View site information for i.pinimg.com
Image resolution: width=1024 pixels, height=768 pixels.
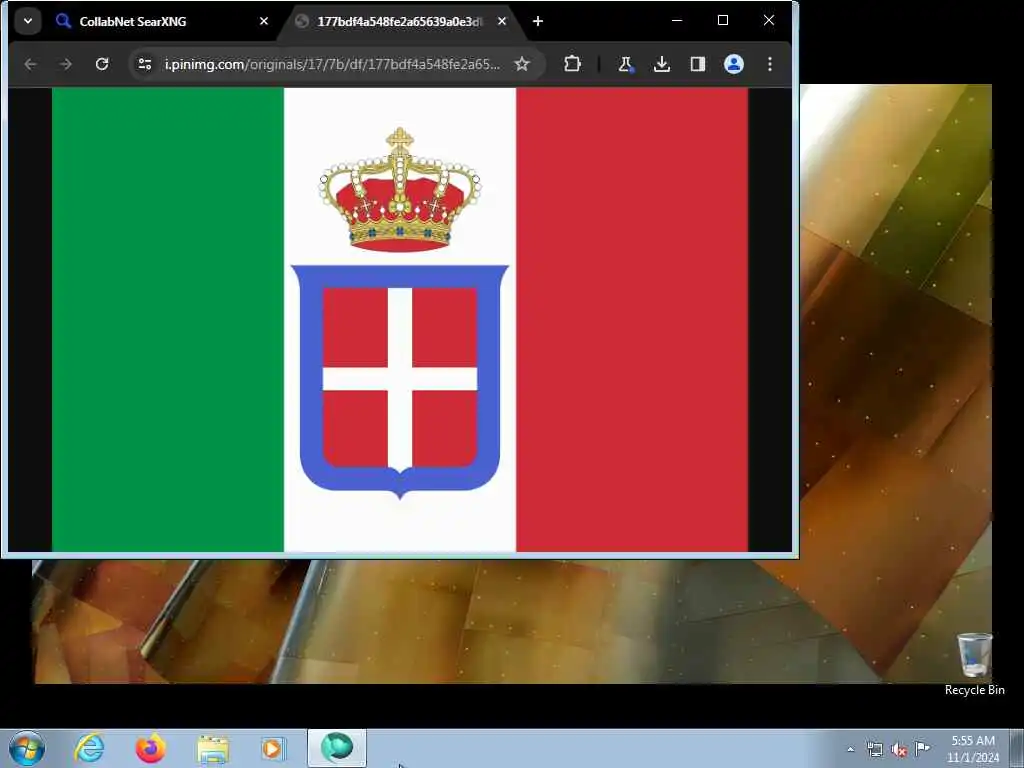(x=145, y=64)
